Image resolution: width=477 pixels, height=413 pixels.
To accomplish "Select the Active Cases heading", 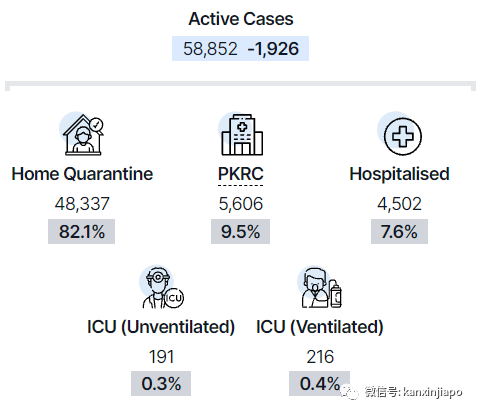I will (x=241, y=19).
